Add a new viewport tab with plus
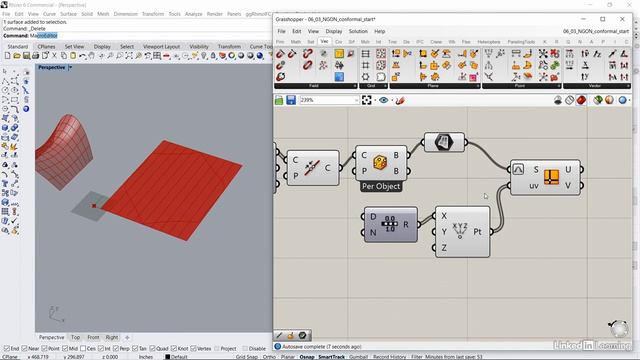The image size is (640, 360). tap(127, 337)
